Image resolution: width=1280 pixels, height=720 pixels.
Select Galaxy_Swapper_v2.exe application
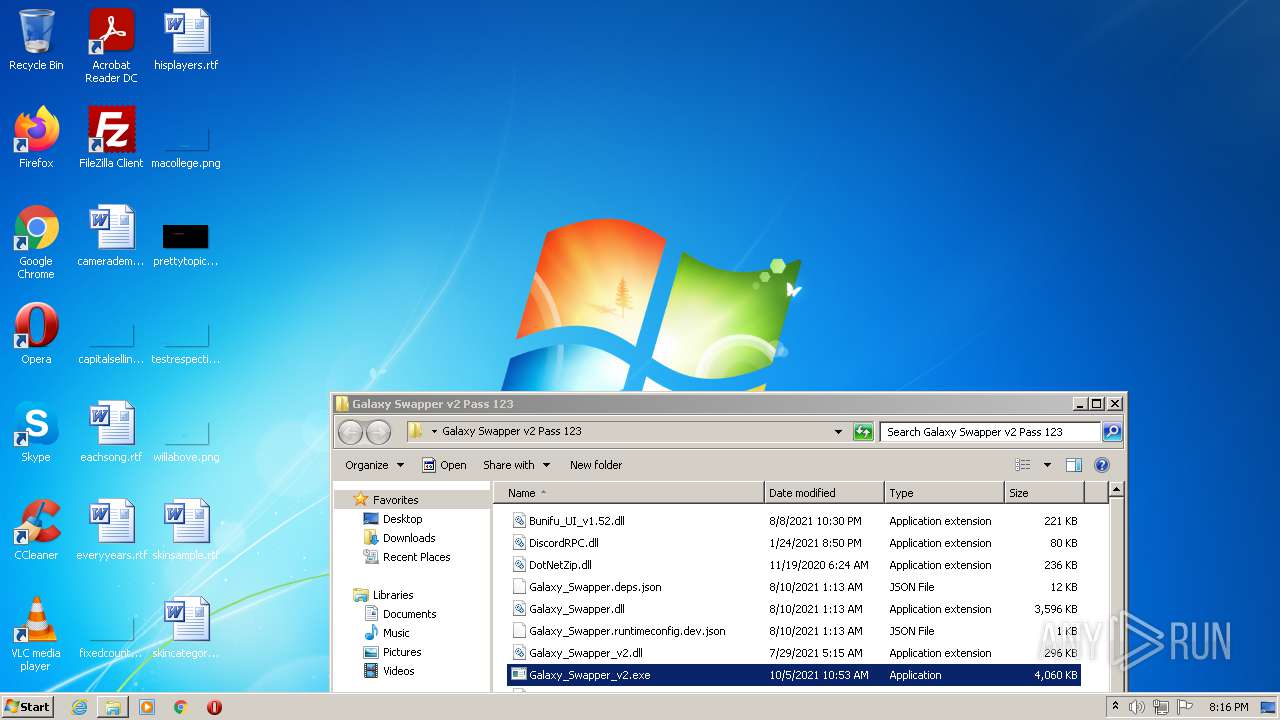pyautogui.click(x=794, y=675)
